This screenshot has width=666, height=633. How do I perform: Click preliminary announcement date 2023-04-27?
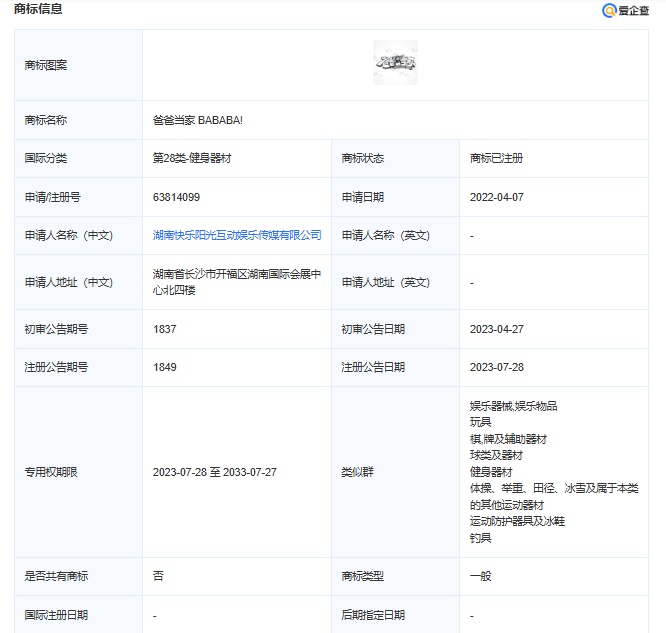[x=496, y=328]
